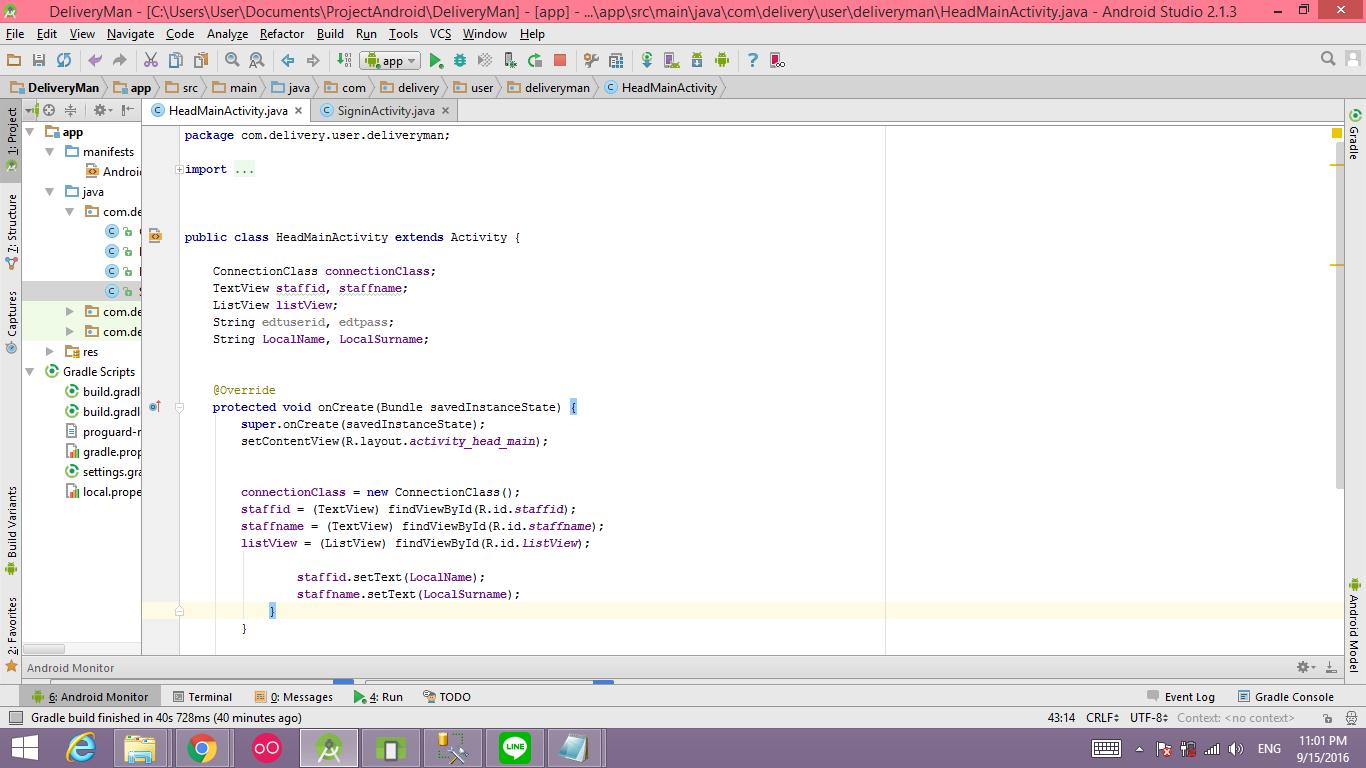
Task: Open the Android Device Monitor icon
Action: (x=722, y=61)
